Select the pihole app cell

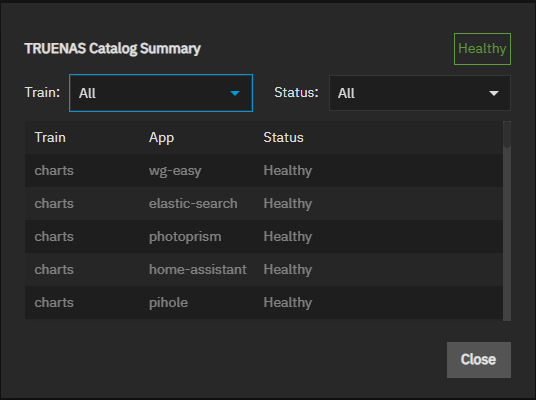point(168,303)
